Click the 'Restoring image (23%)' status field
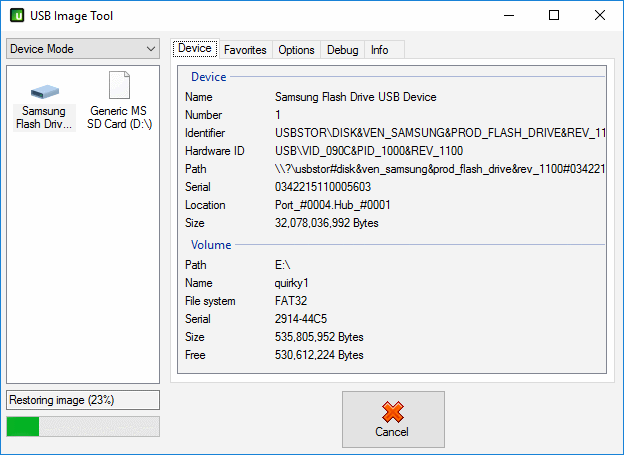 pos(83,400)
